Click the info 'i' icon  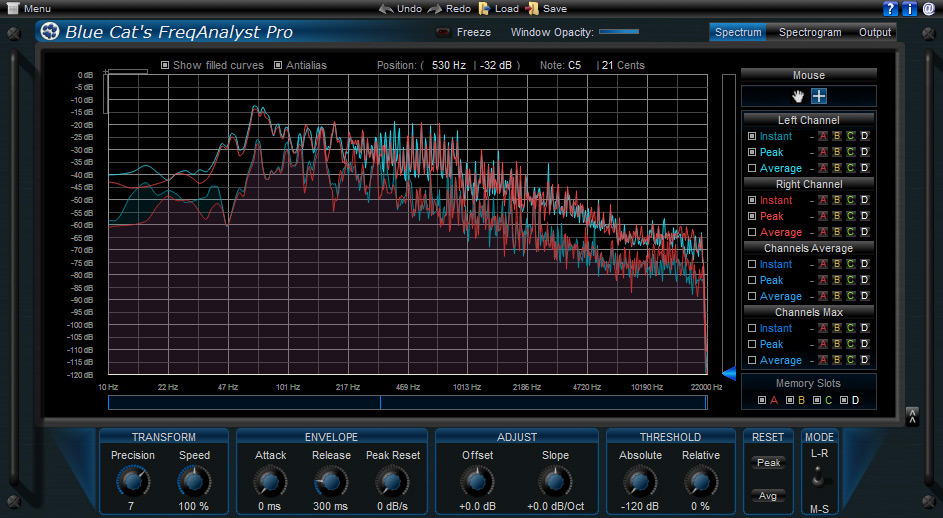point(909,9)
